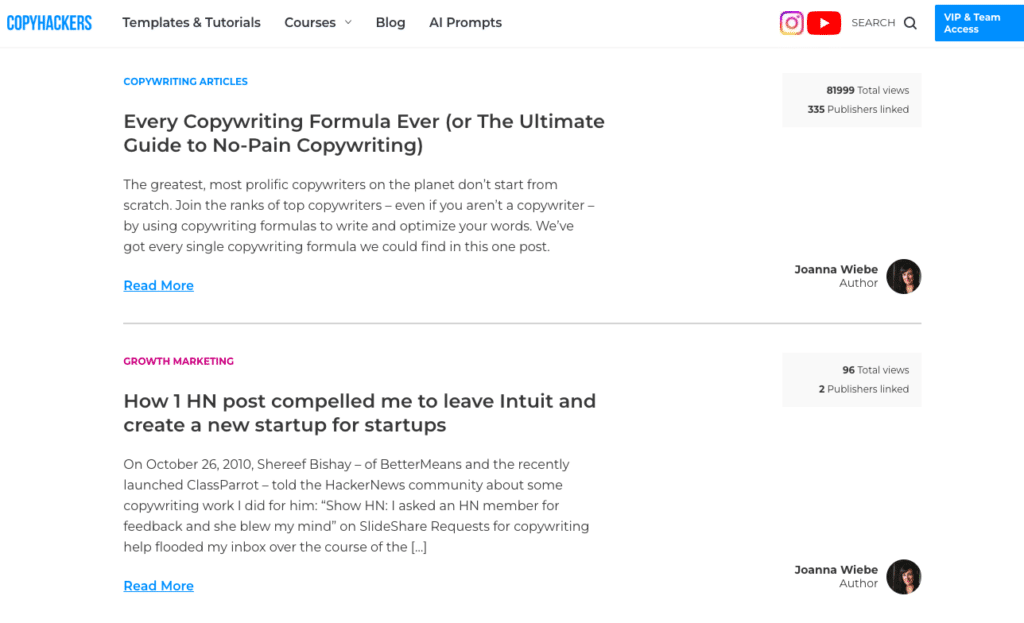Open the Copywriting Articles category link
Screen dimensions: 1024x623
tap(185, 82)
